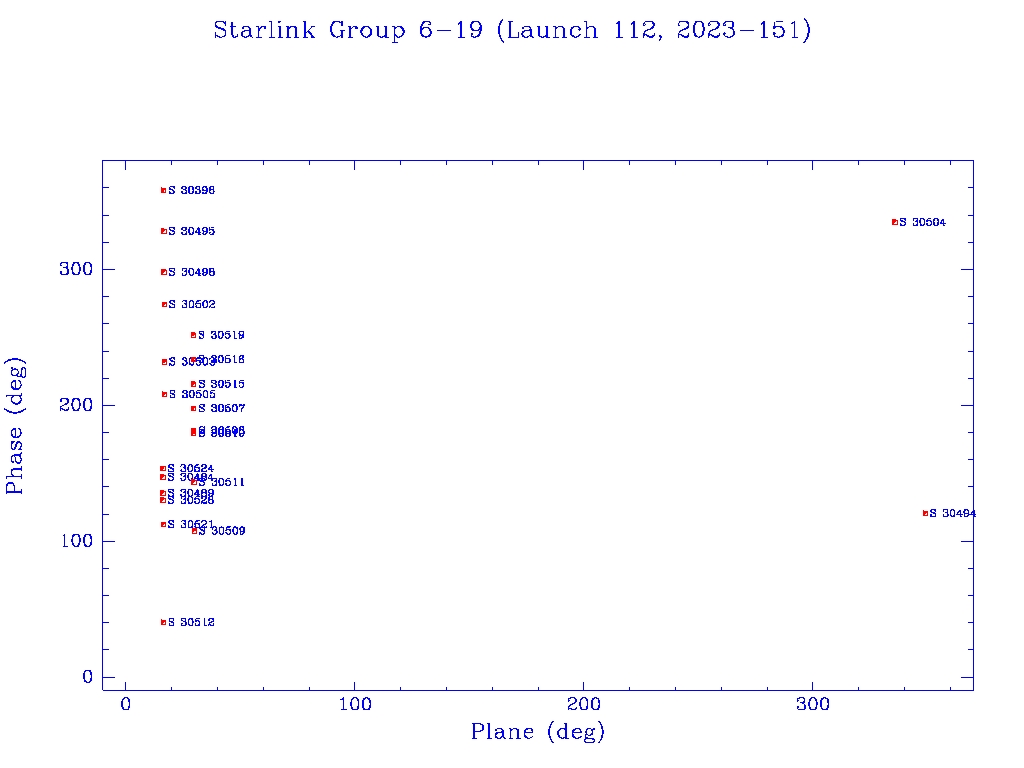
Task: Click the label 'S 30504' at far right
Action: point(922,222)
